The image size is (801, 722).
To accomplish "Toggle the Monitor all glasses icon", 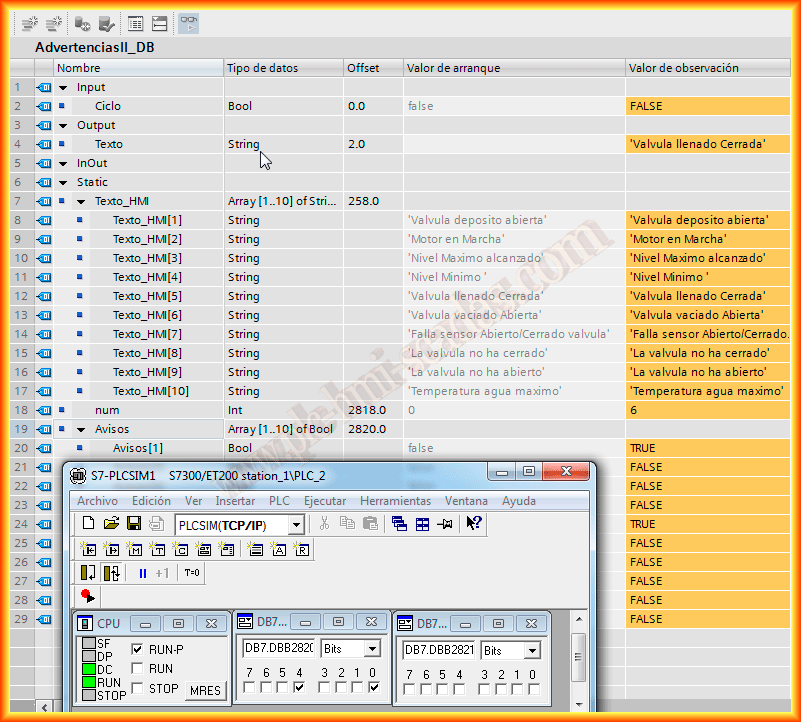I will (x=188, y=22).
